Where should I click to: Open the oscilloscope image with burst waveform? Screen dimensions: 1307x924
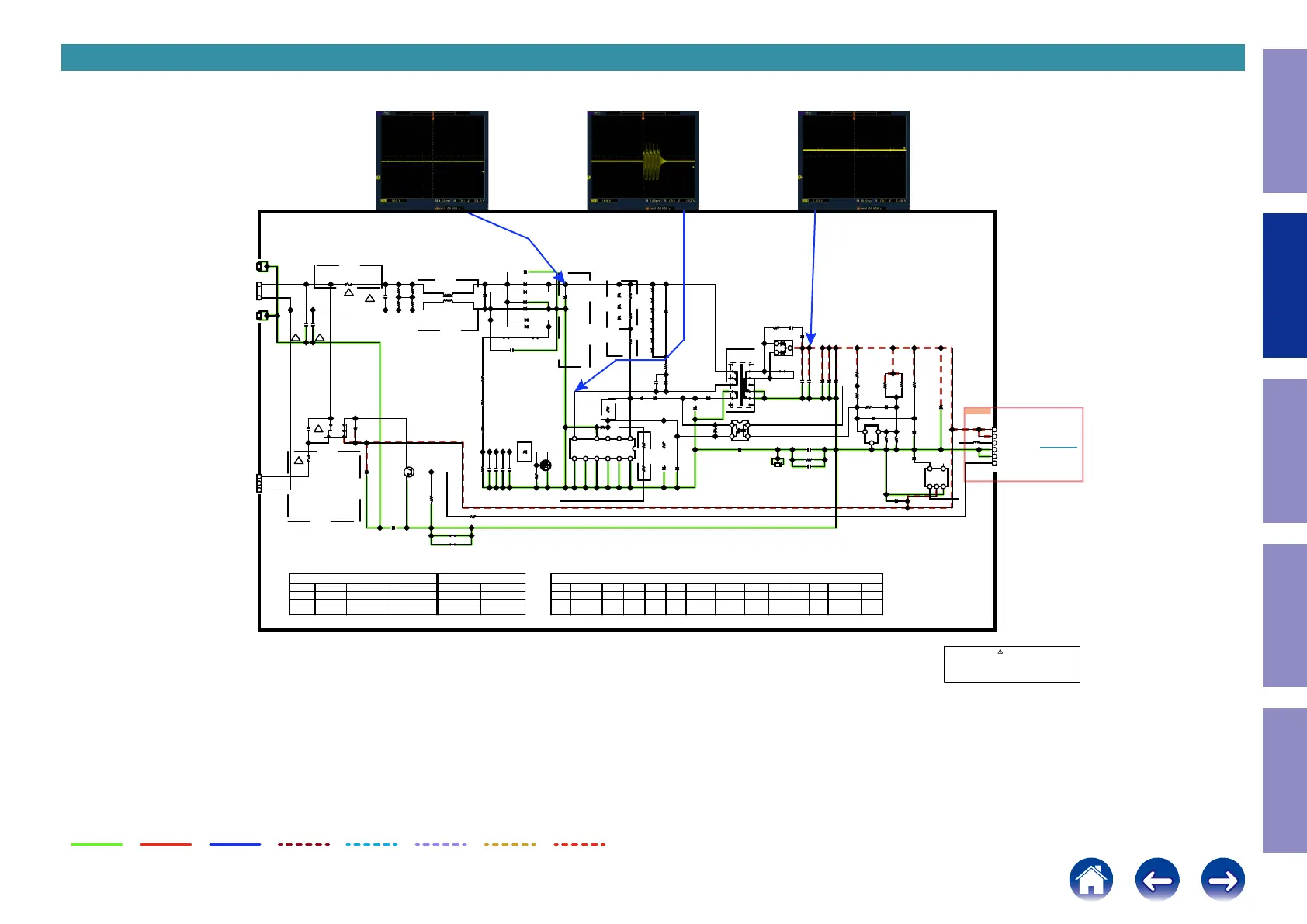(643, 161)
